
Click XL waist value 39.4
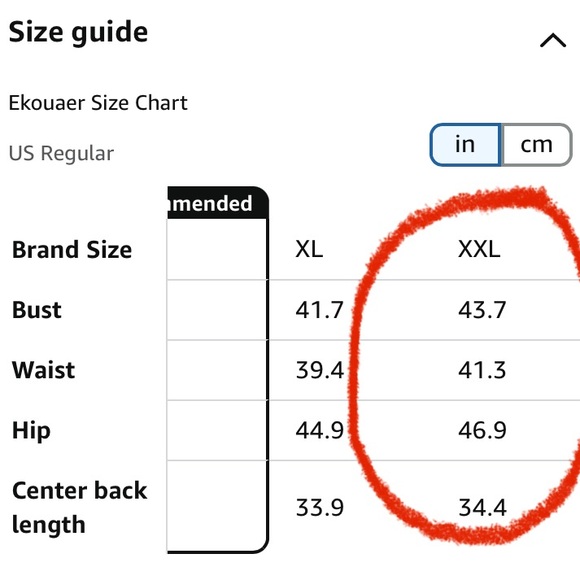(x=320, y=370)
